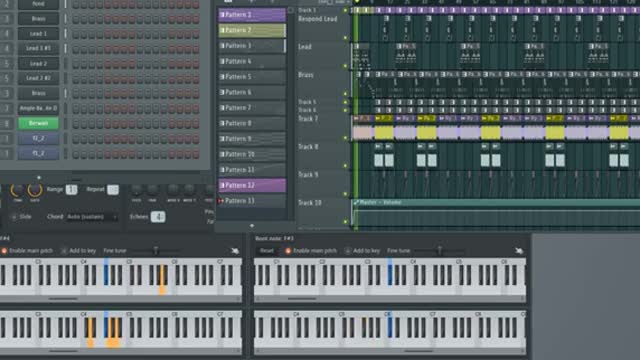Enable the Slide option toggle

tap(21, 217)
